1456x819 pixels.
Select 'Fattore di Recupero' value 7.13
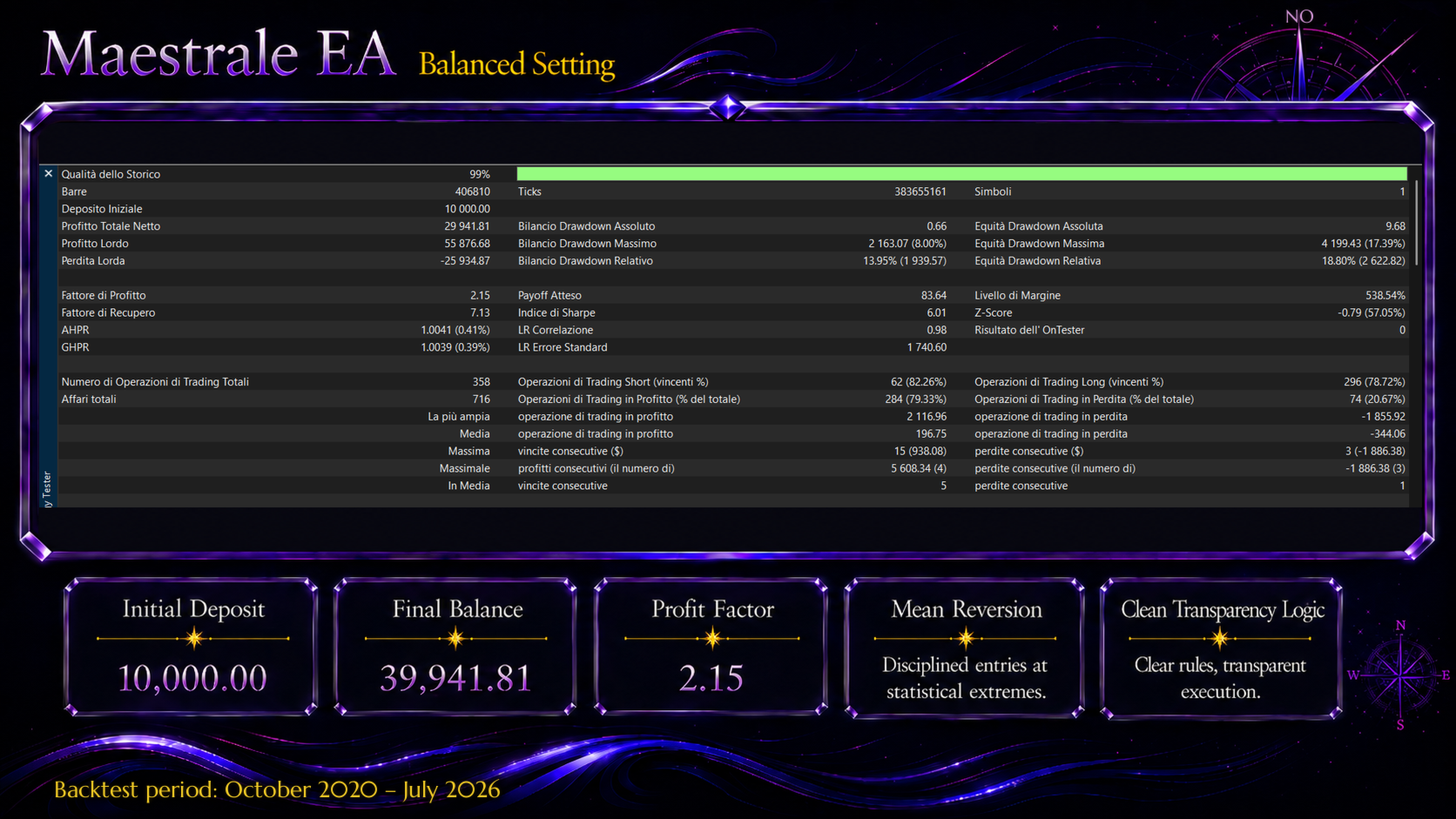point(480,312)
